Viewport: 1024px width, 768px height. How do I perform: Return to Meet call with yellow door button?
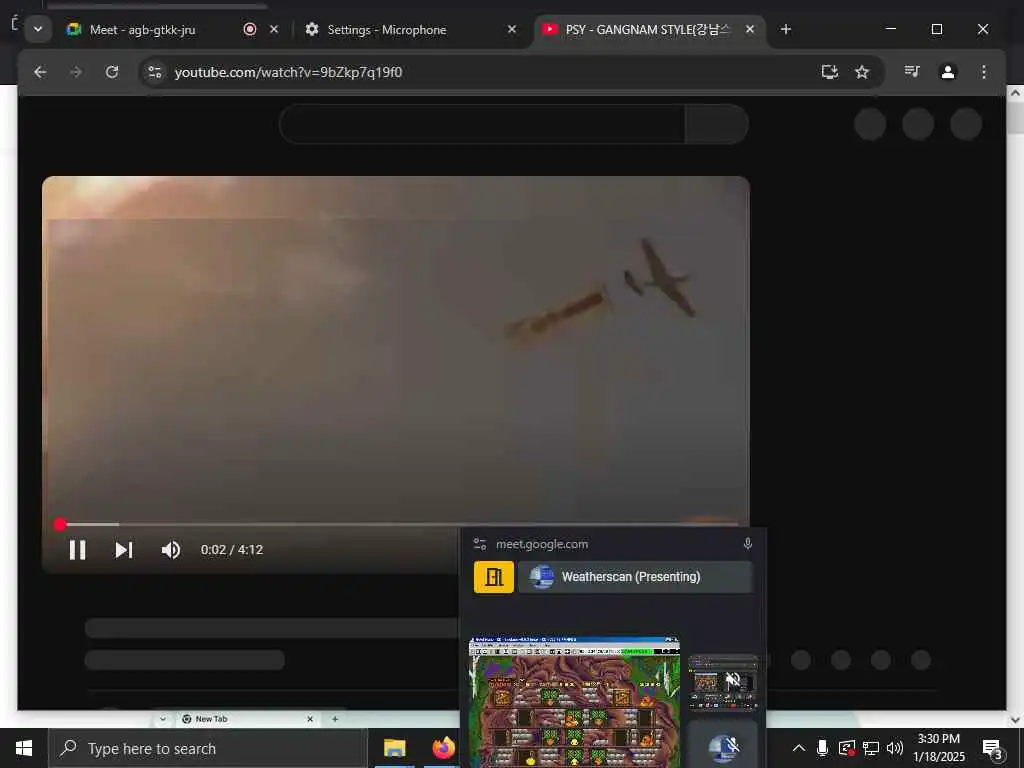[x=494, y=577]
